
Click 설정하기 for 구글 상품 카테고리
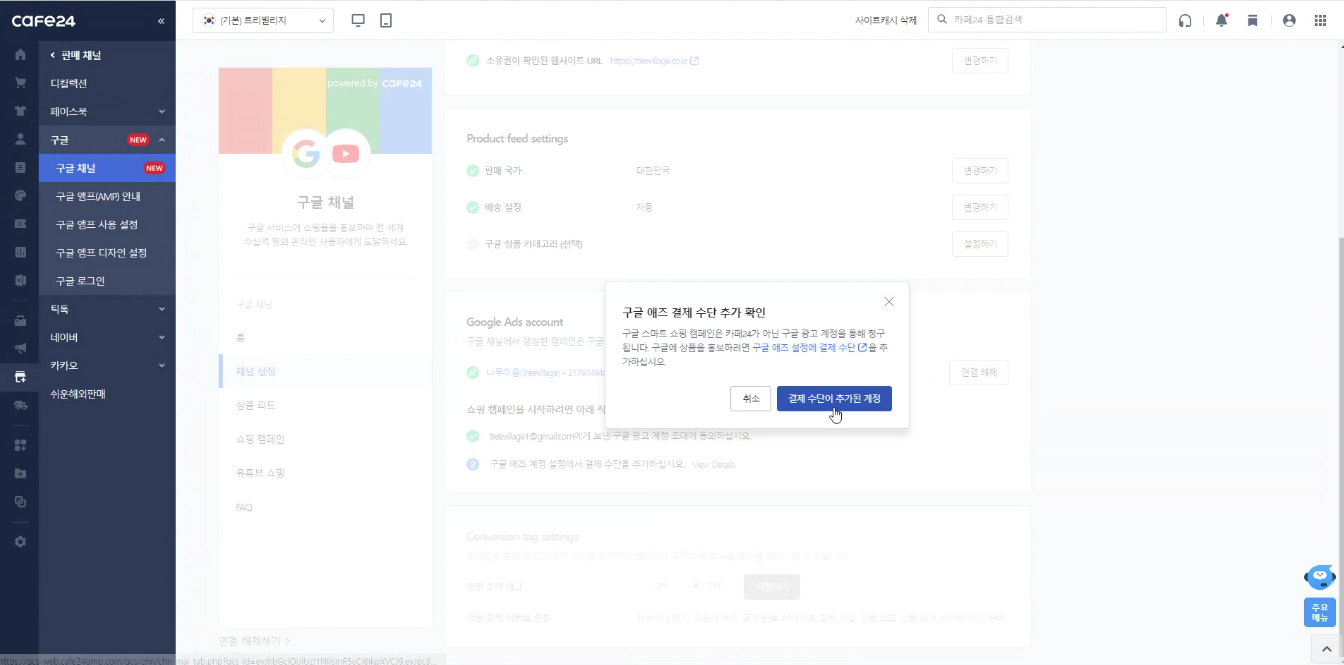980,244
